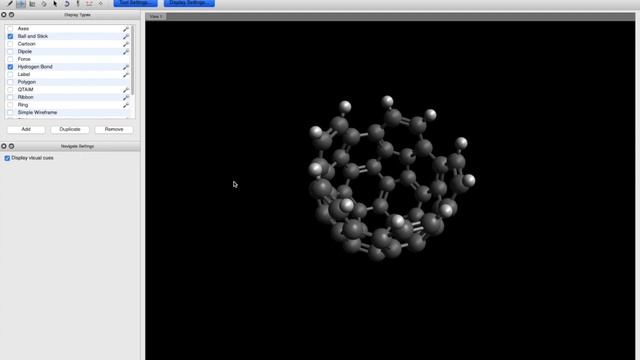The image size is (640, 360).
Task: Open the Display Settings button
Action: 189,3
